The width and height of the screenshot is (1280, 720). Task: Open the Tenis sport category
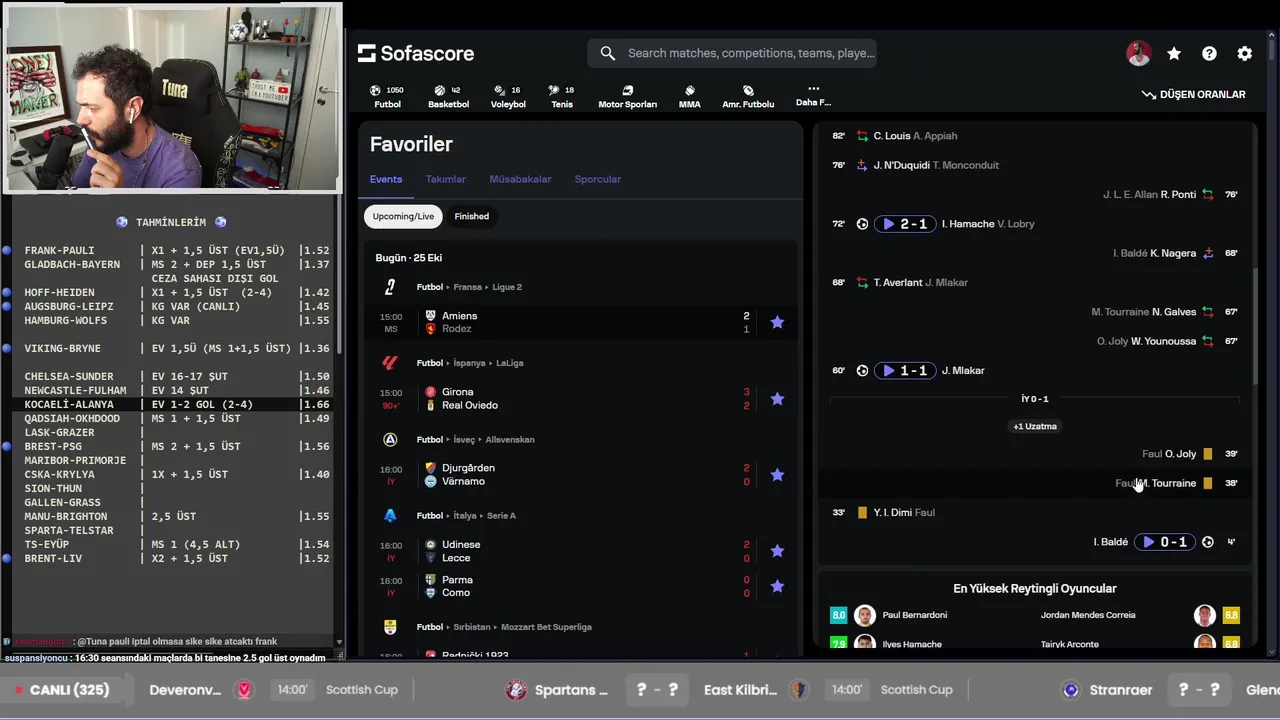[562, 97]
